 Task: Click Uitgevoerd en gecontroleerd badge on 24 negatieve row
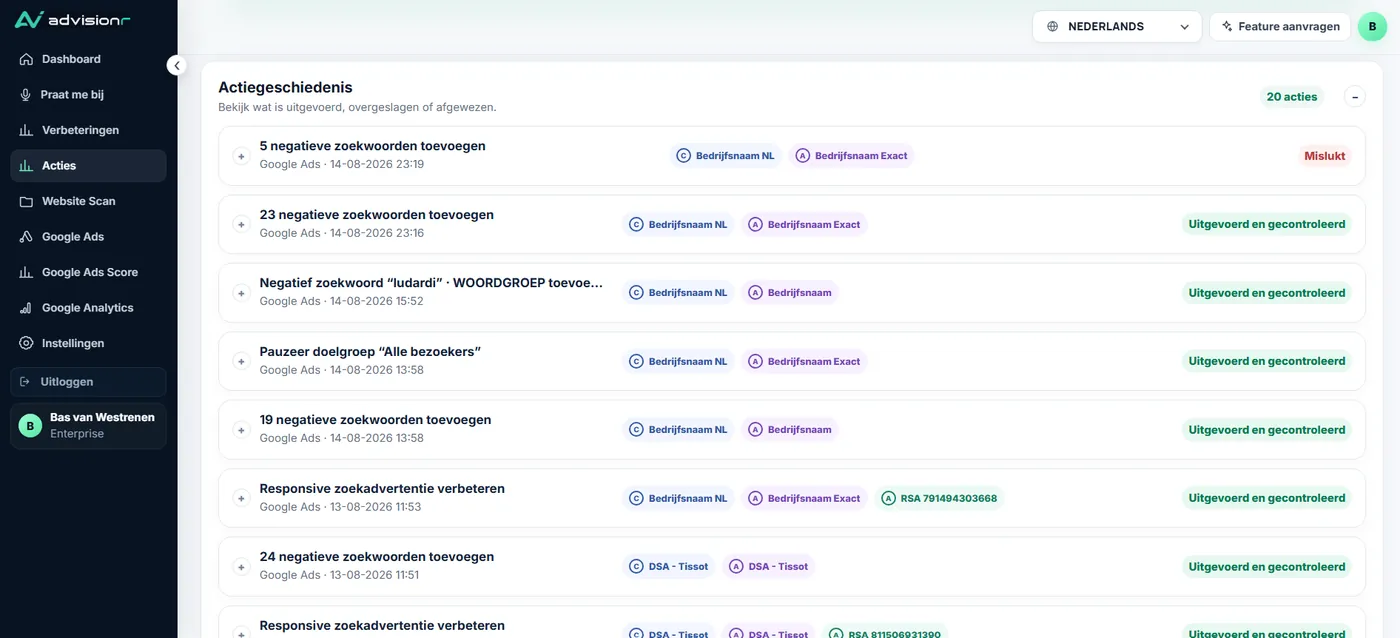pos(1267,567)
